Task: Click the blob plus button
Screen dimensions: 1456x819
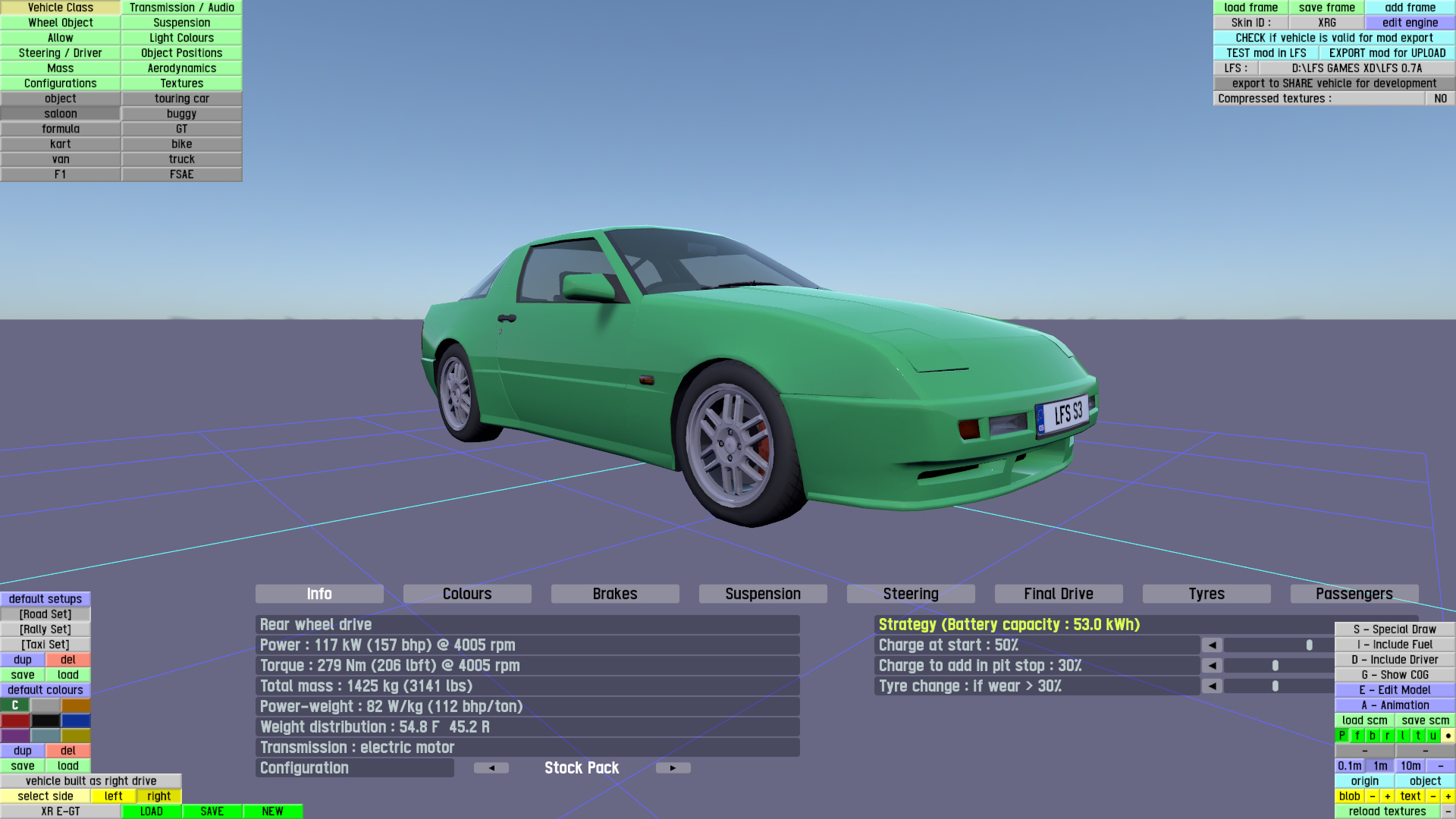Action: click(1387, 796)
